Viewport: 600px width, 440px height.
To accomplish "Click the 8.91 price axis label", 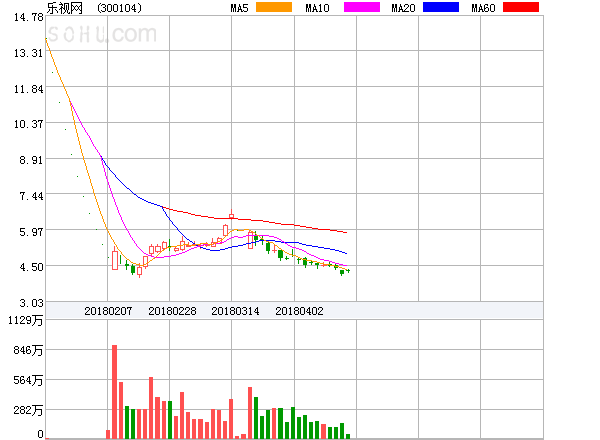I will (x=31, y=160).
